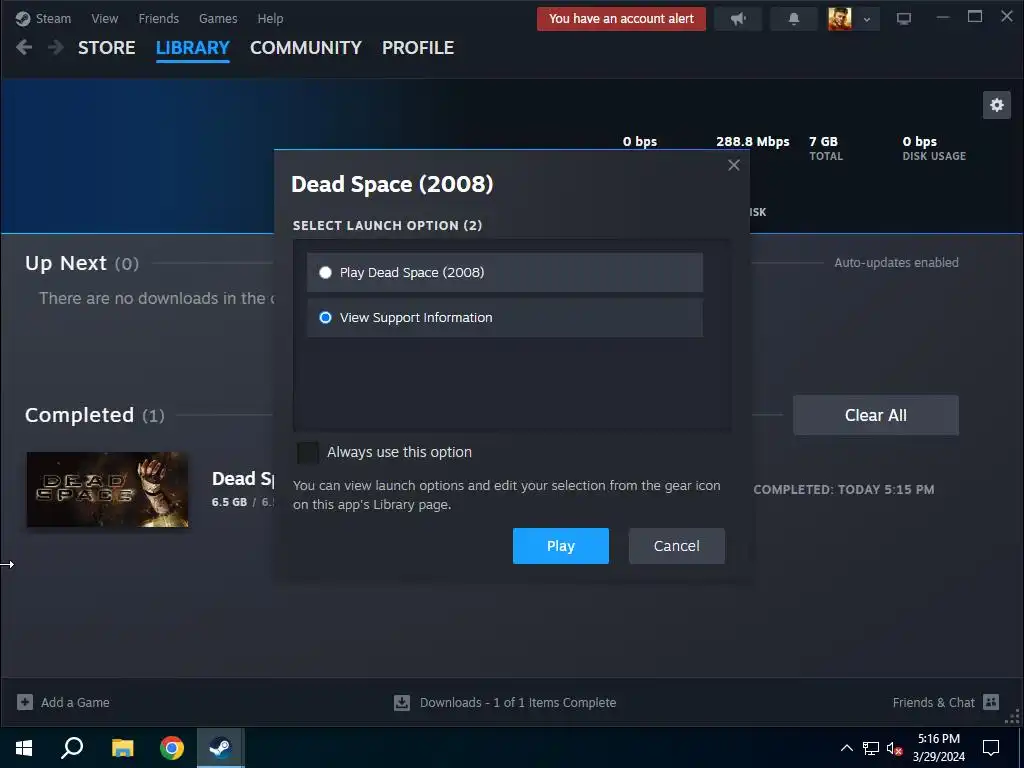Click the 0 bps DISK USAGE value
The height and width of the screenshot is (768, 1024).
pyautogui.click(x=934, y=148)
